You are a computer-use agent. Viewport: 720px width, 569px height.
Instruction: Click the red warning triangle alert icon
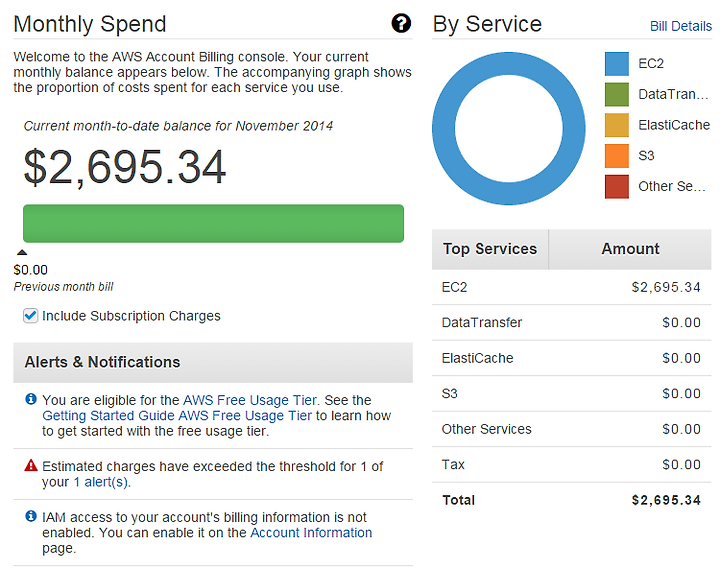[31, 465]
